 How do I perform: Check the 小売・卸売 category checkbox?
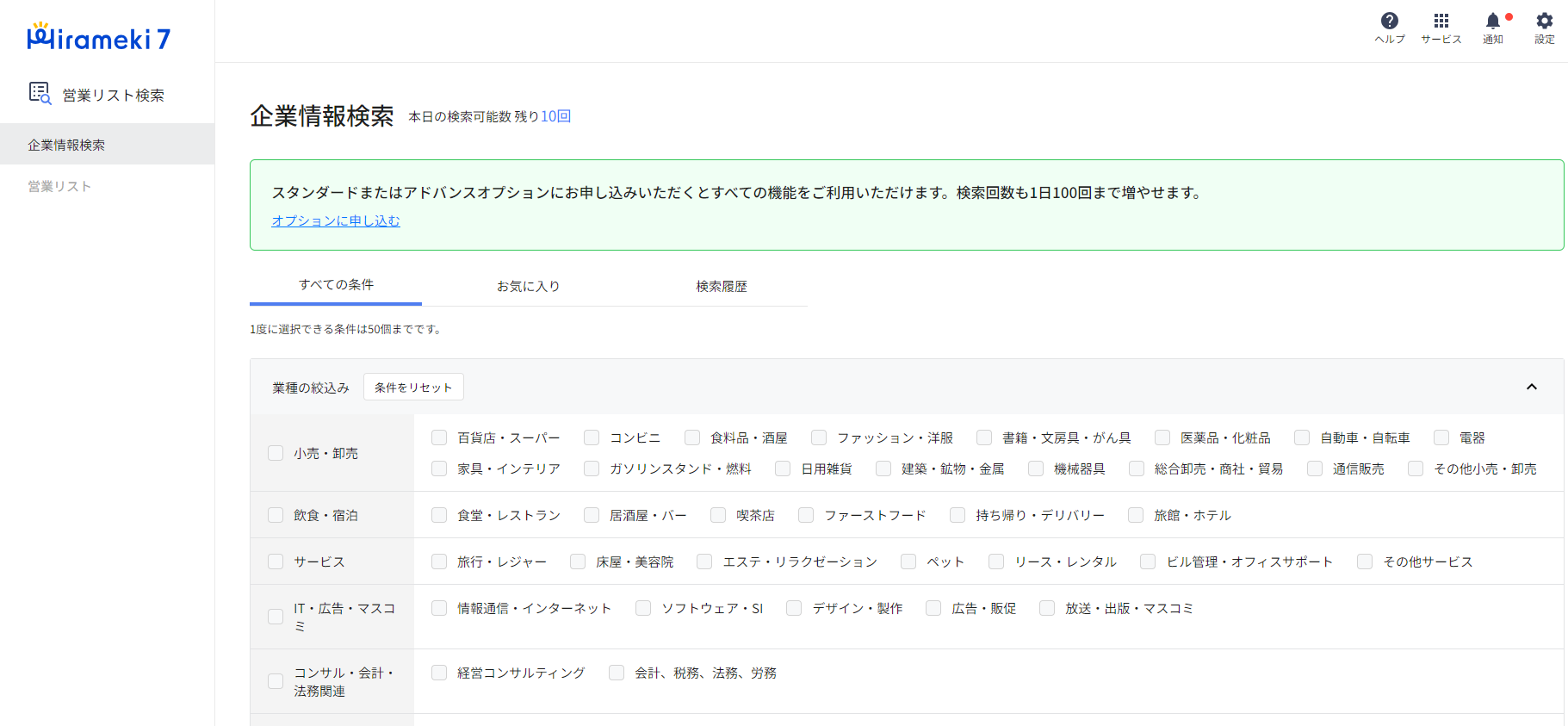point(276,453)
